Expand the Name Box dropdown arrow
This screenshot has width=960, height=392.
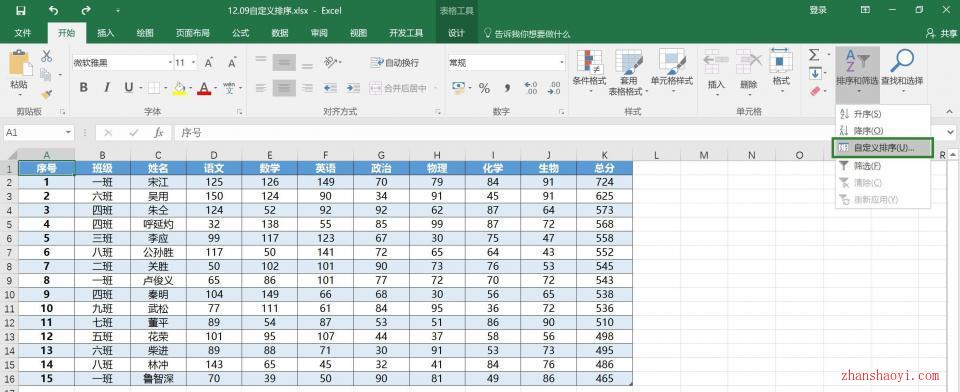click(x=68, y=132)
